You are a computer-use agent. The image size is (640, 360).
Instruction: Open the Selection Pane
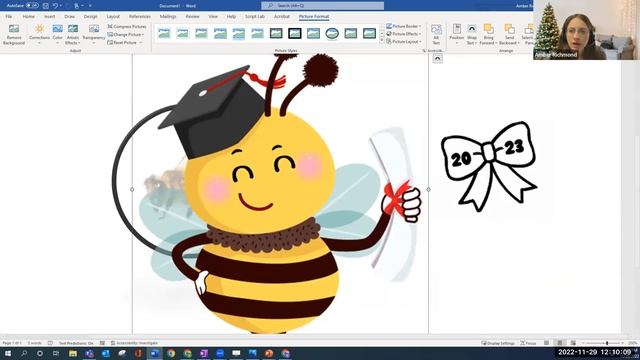tap(528, 34)
